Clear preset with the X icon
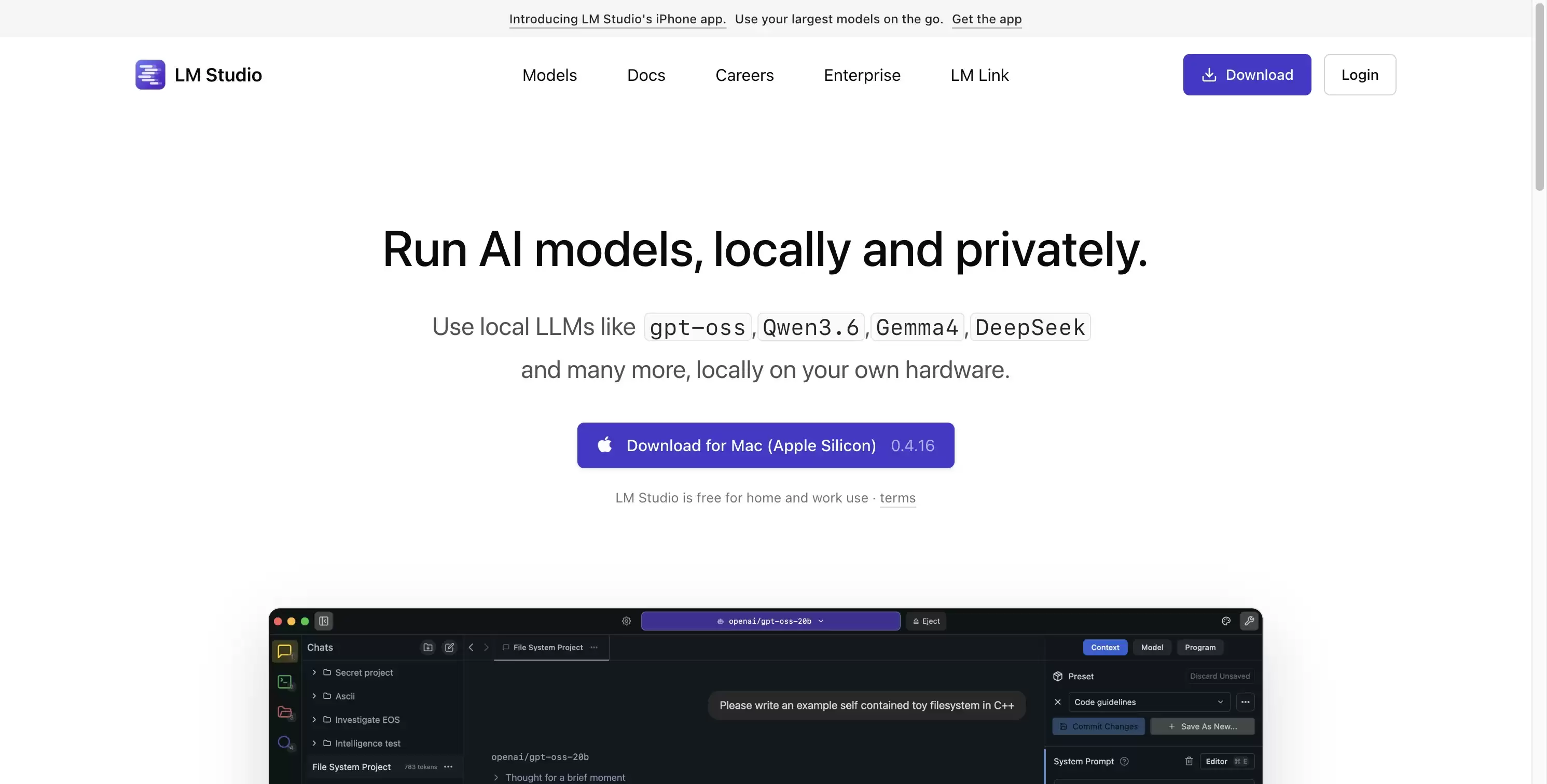The image size is (1547, 784). [x=1058, y=702]
